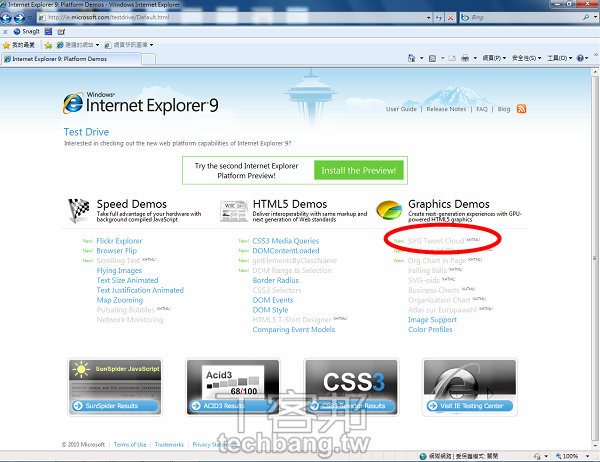Open the DOMContentLoaded demo link

pyautogui.click(x=285, y=251)
